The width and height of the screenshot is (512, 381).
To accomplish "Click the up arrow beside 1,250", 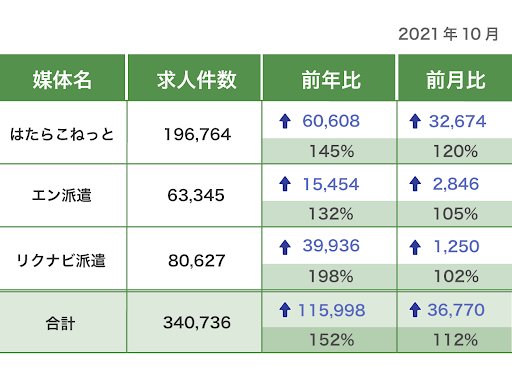I will 415,247.
